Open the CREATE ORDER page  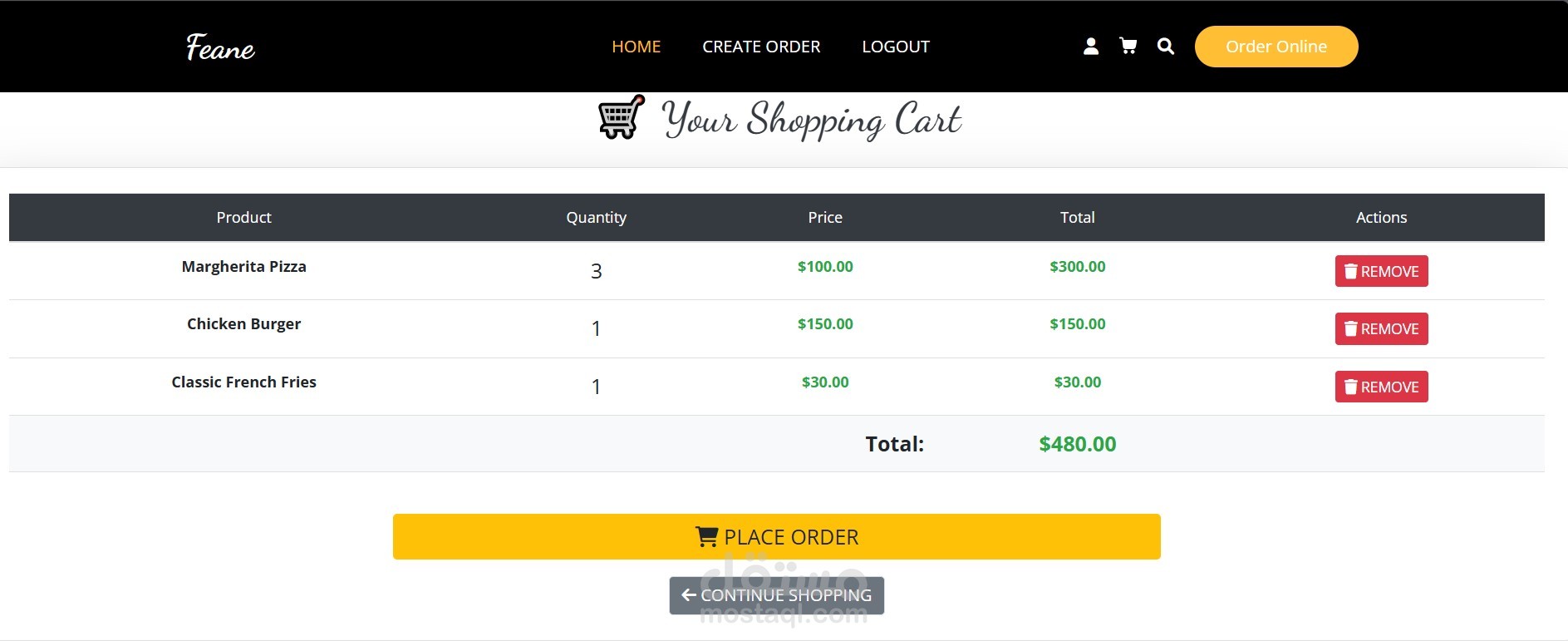pos(761,47)
